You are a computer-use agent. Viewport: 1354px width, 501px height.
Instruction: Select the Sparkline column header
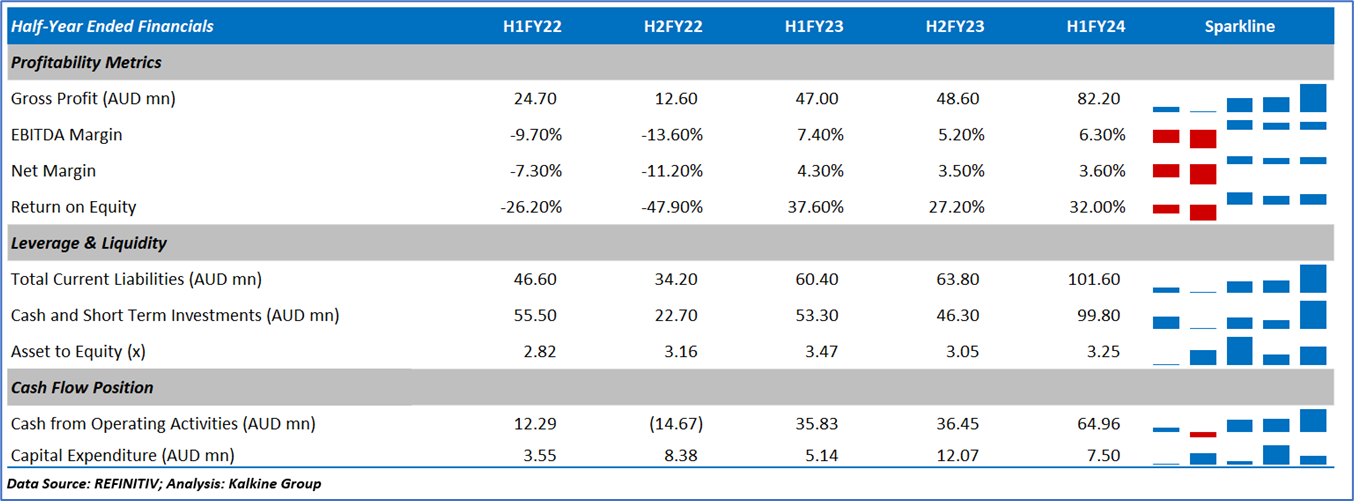click(x=1239, y=27)
